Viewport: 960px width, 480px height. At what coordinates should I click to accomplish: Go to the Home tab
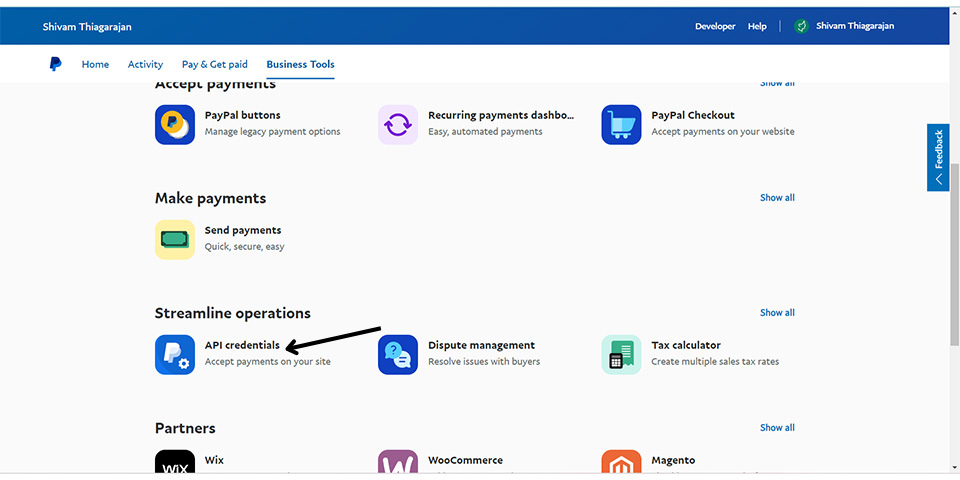(95, 64)
